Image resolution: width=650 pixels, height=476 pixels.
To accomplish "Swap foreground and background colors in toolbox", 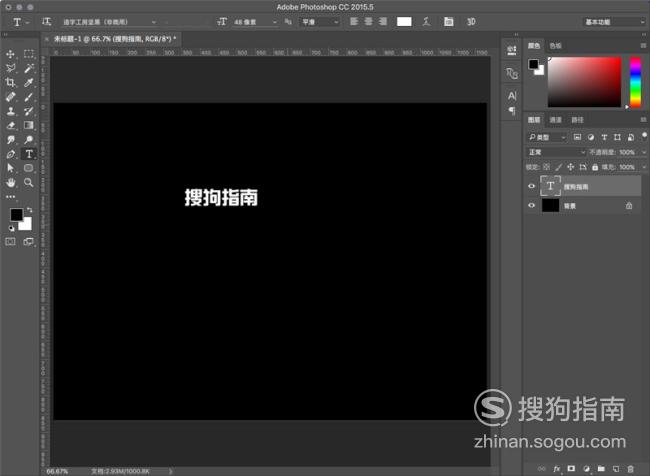I will (x=29, y=210).
